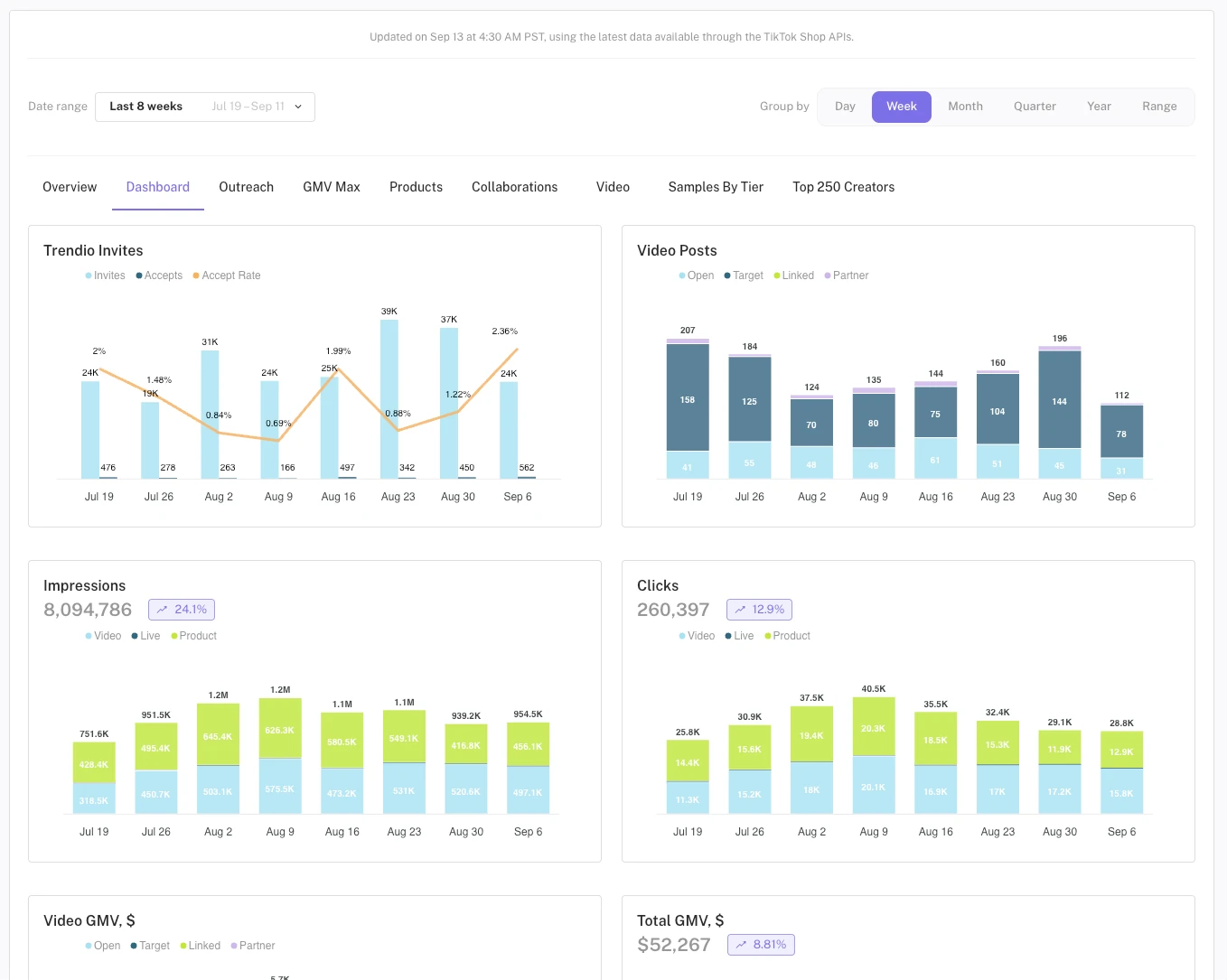This screenshot has width=1227, height=980.
Task: Select the Dashboard tab
Action: [x=158, y=187]
